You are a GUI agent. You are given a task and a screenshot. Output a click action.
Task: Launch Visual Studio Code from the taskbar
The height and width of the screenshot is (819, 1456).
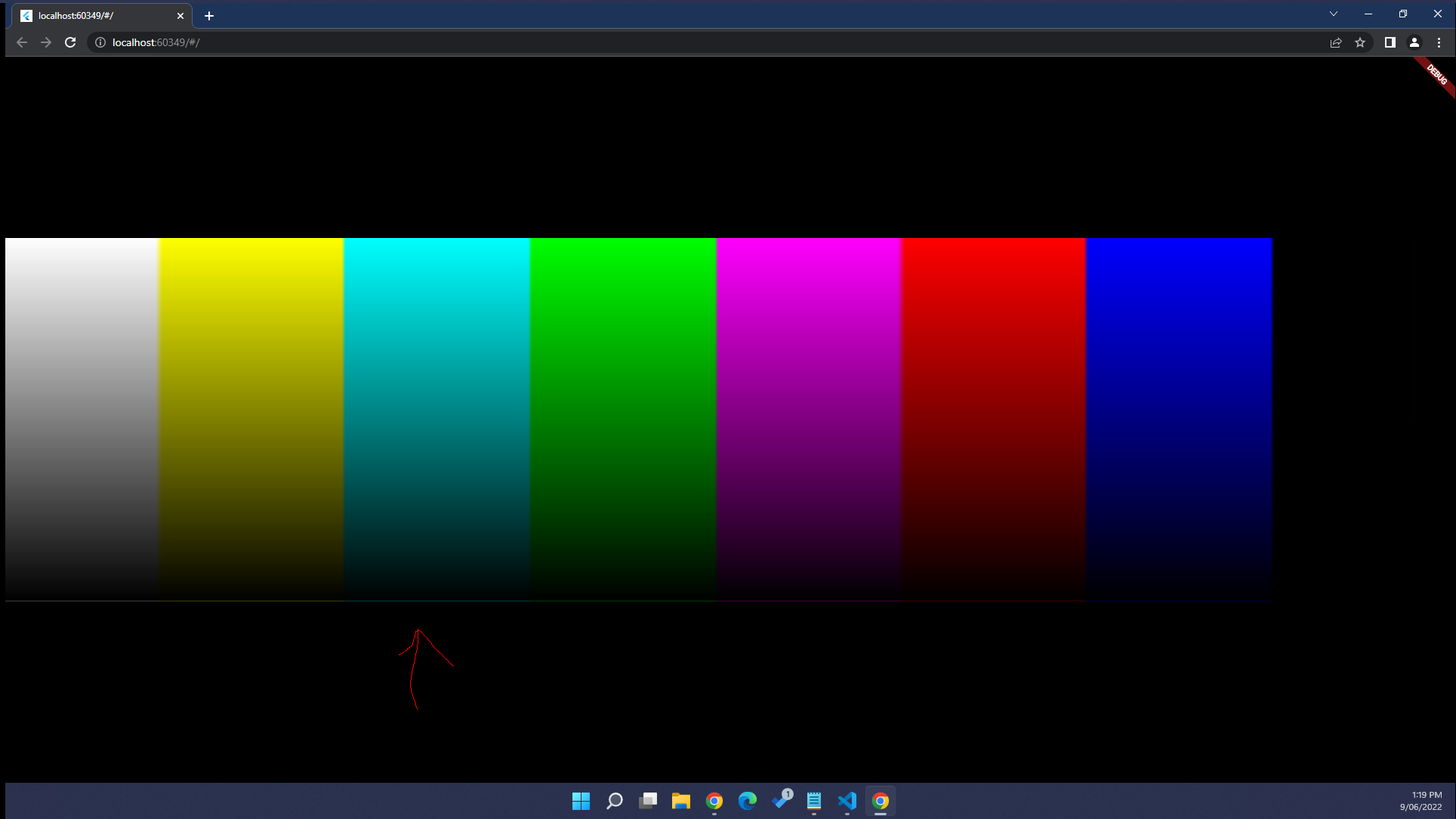point(847,802)
